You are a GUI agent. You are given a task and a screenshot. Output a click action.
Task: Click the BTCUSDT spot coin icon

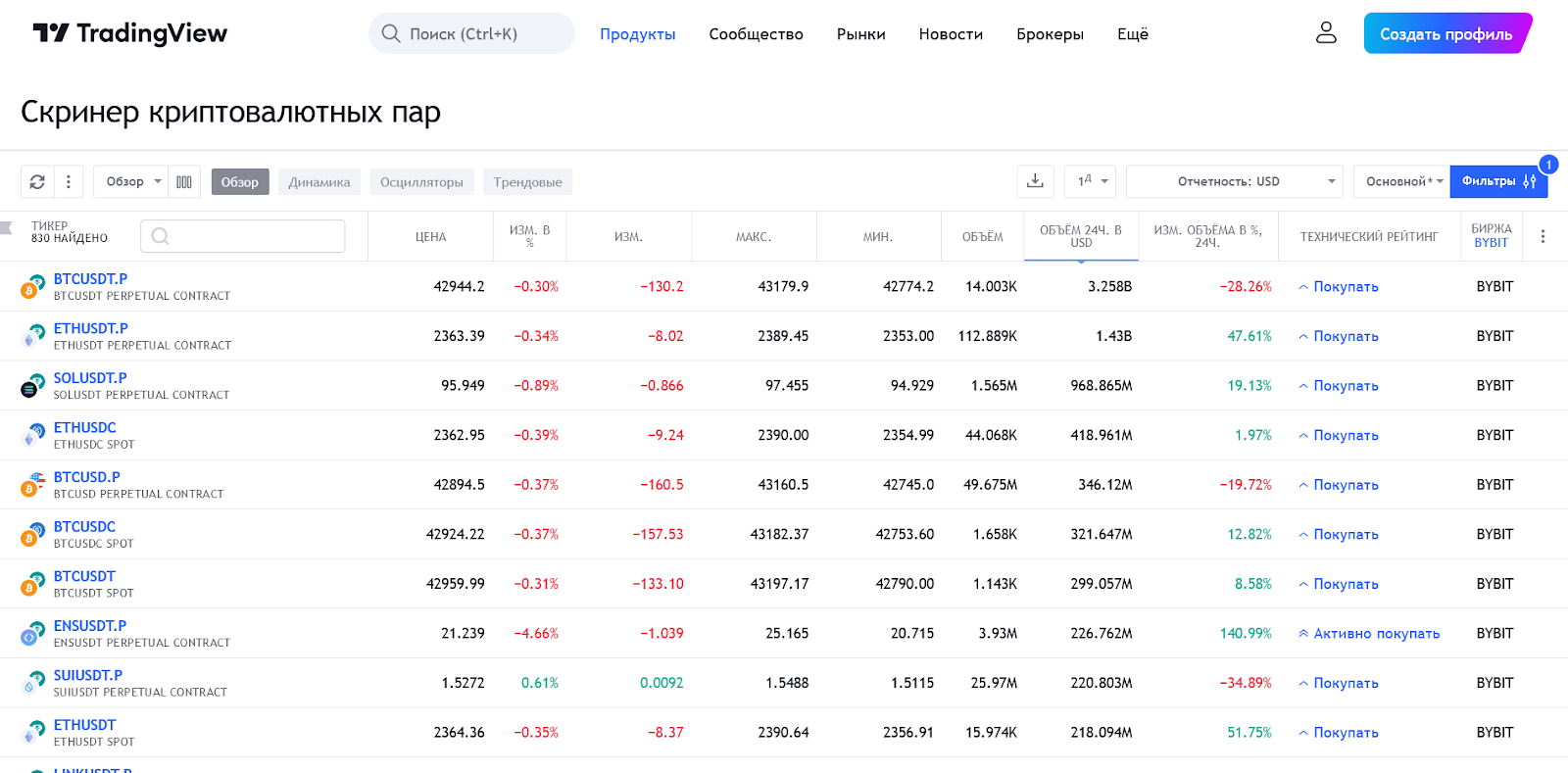[x=32, y=583]
